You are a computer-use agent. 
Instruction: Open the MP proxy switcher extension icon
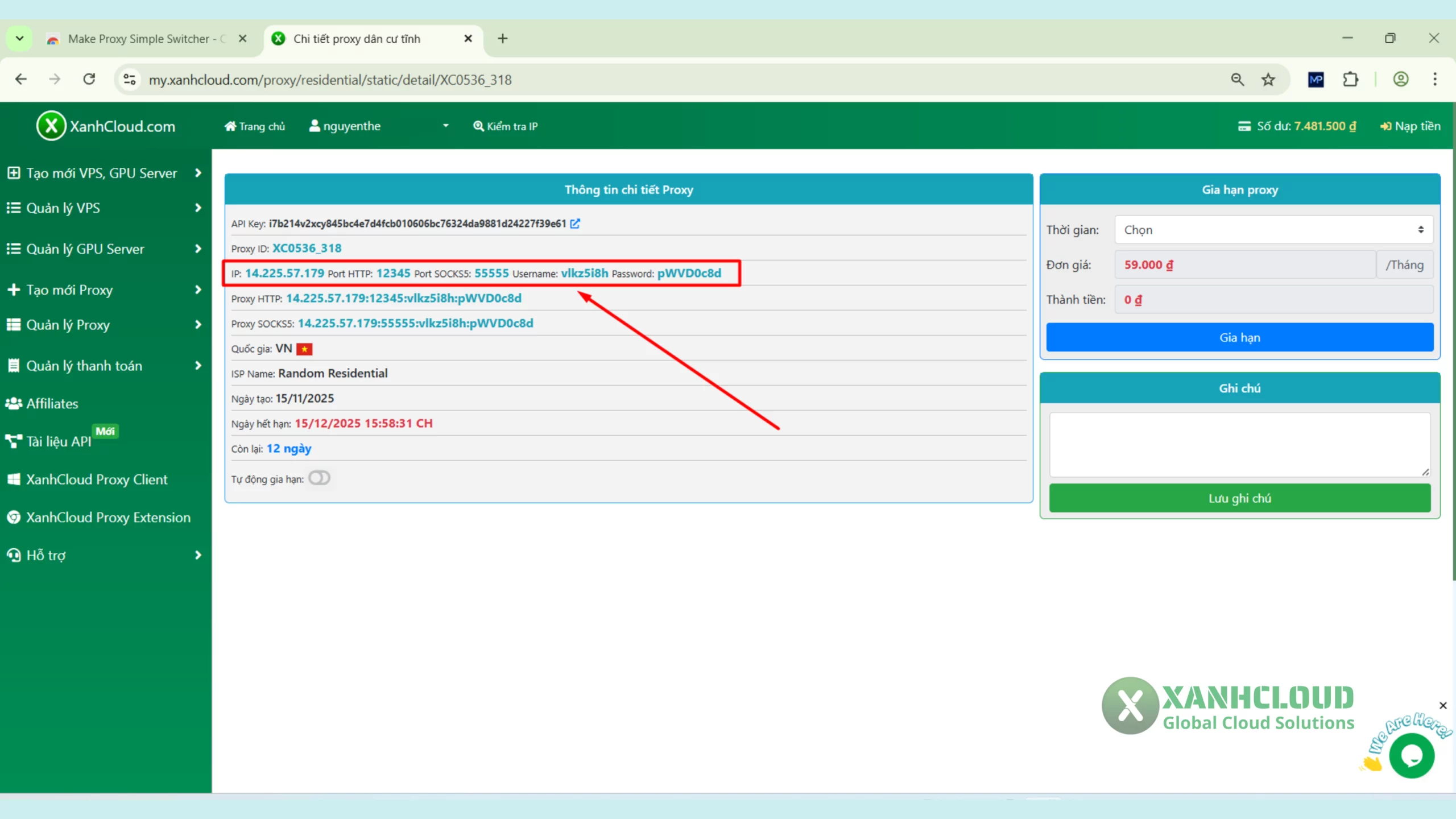point(1316,80)
